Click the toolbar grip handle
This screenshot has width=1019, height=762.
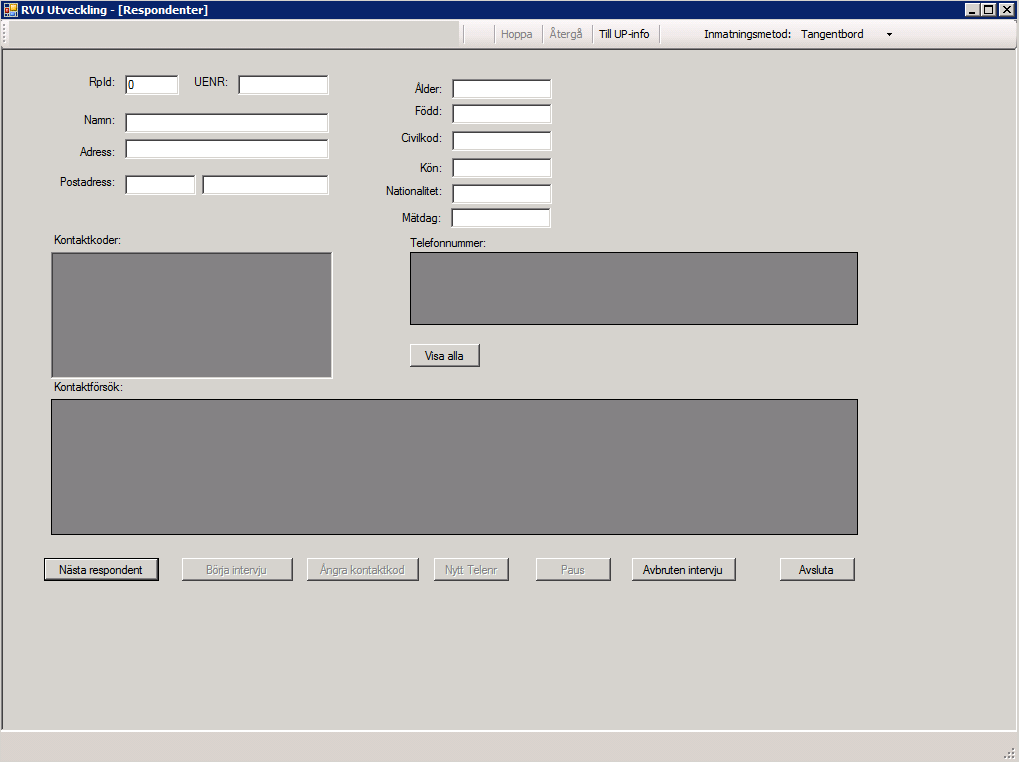coord(5,34)
